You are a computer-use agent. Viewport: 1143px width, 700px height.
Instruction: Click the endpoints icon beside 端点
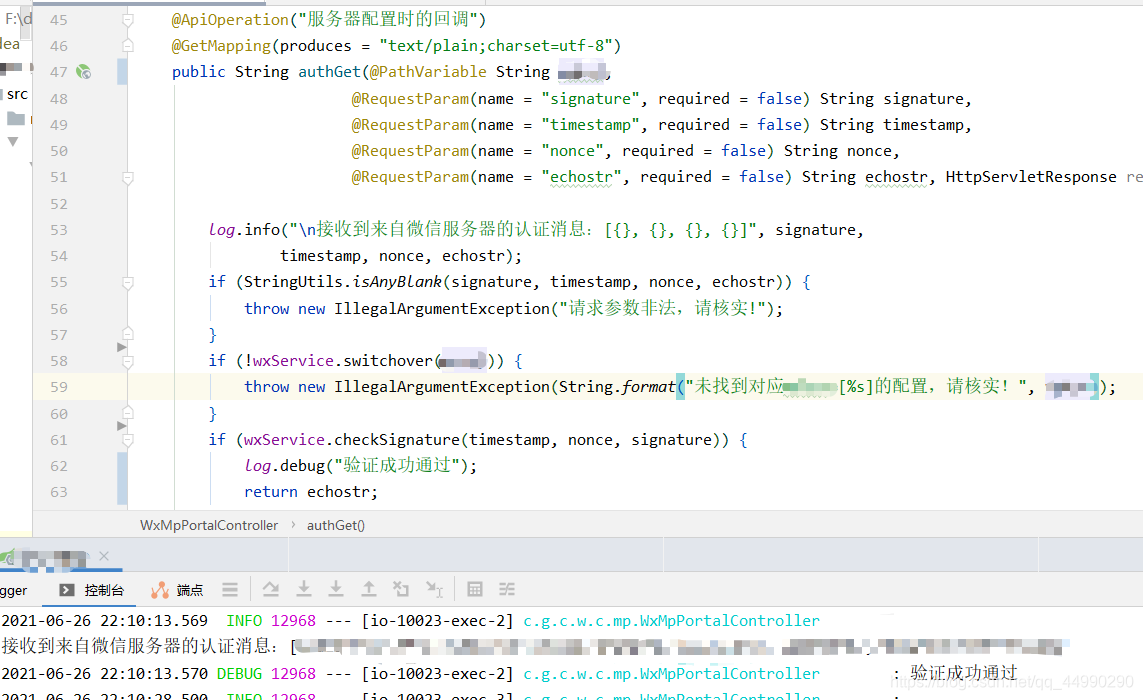(160, 590)
